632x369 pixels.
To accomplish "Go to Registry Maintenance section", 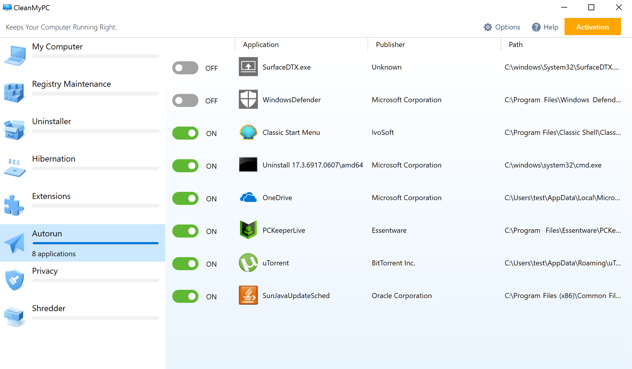I will [82, 93].
